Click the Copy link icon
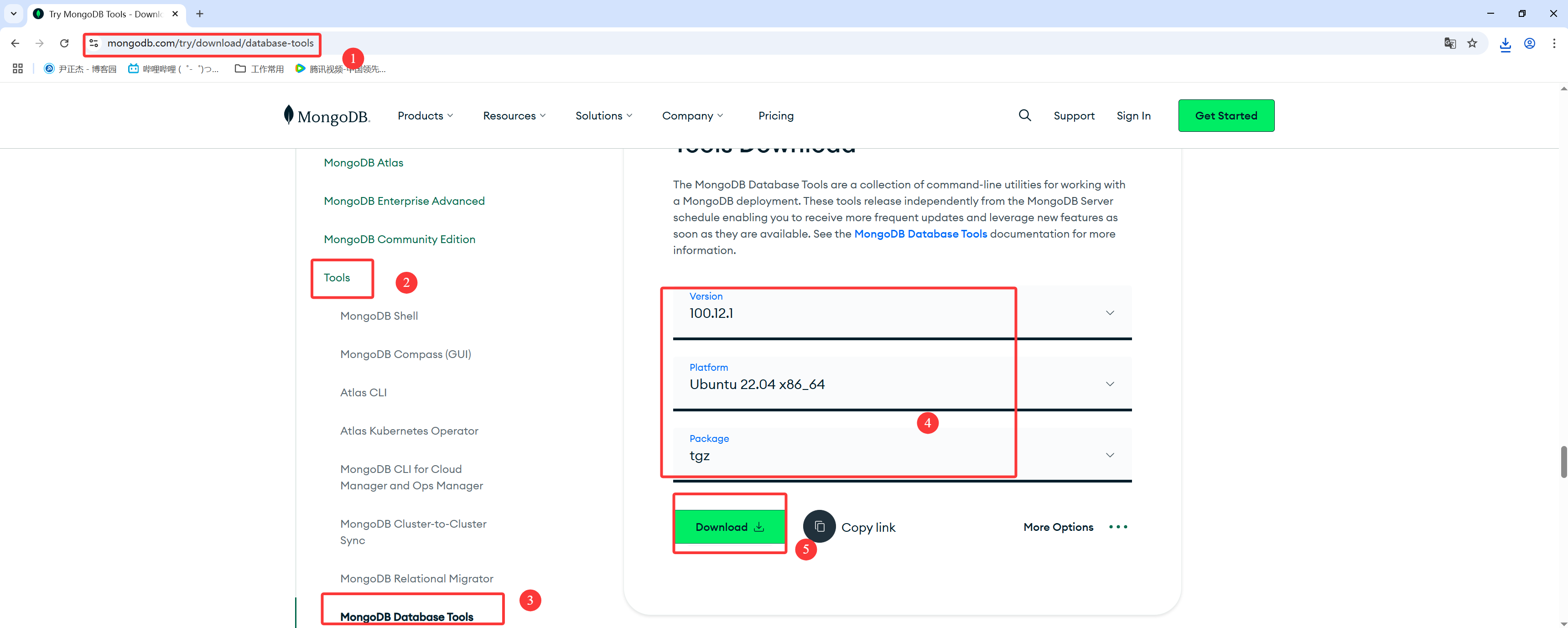This screenshot has height=628, width=1568. tap(819, 526)
